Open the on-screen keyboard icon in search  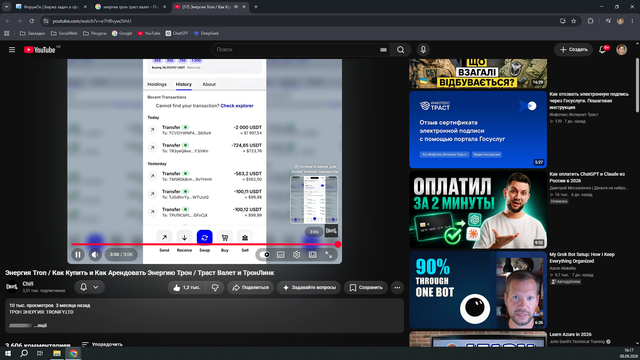tap(383, 49)
